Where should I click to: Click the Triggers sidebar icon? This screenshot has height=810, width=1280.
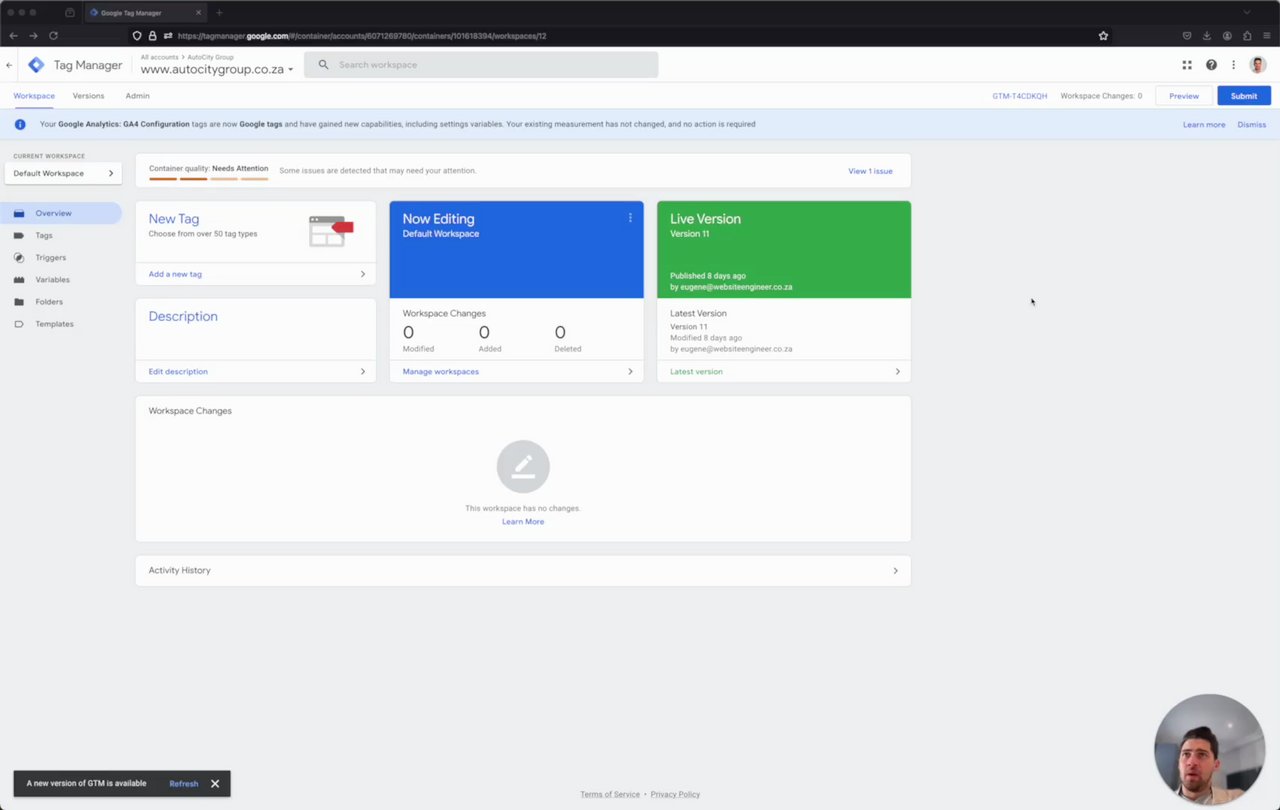(x=19, y=257)
